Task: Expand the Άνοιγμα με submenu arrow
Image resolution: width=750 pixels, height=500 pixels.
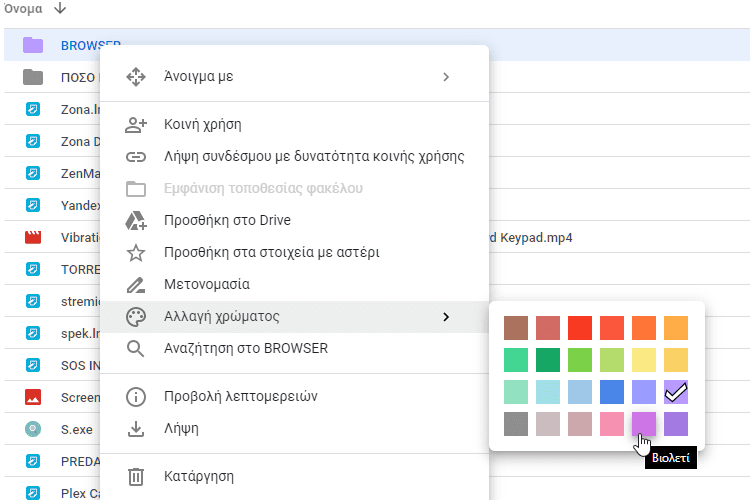Action: point(446,77)
